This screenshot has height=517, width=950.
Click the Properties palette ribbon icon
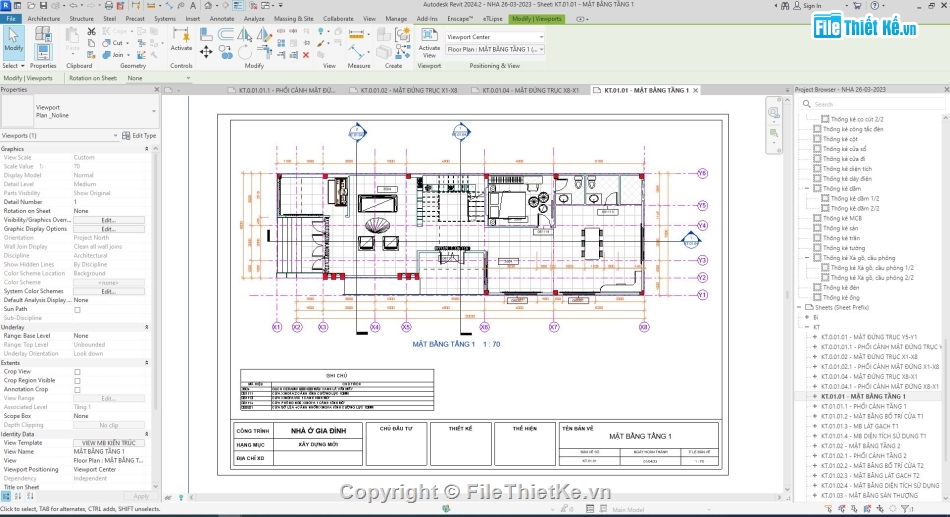coord(43,52)
